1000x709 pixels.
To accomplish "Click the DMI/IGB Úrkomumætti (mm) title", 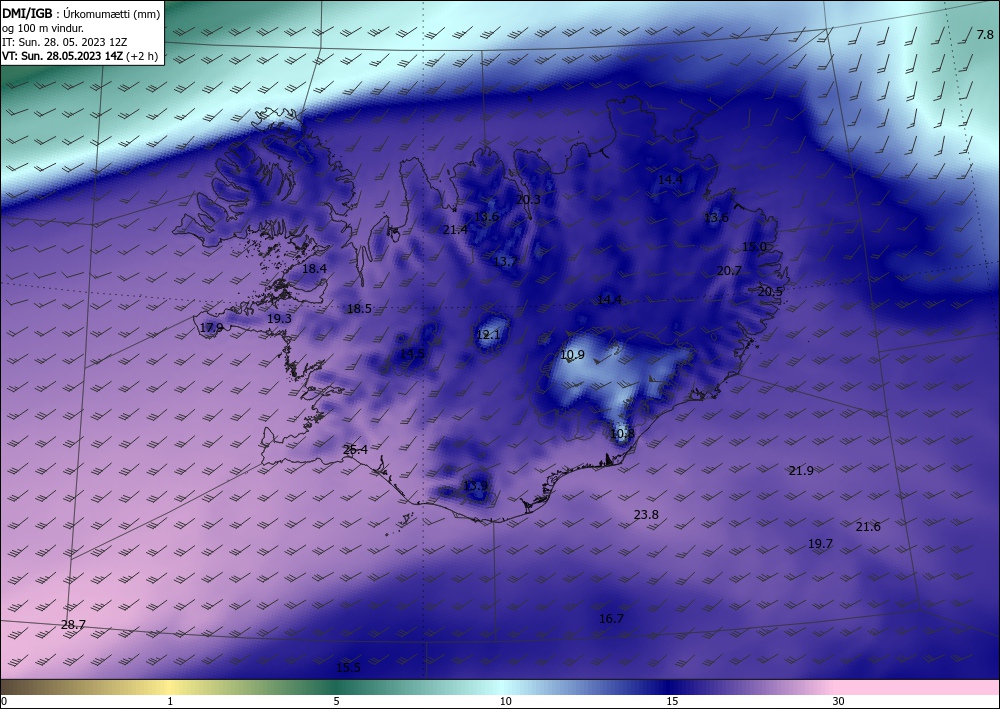I will click(x=80, y=13).
